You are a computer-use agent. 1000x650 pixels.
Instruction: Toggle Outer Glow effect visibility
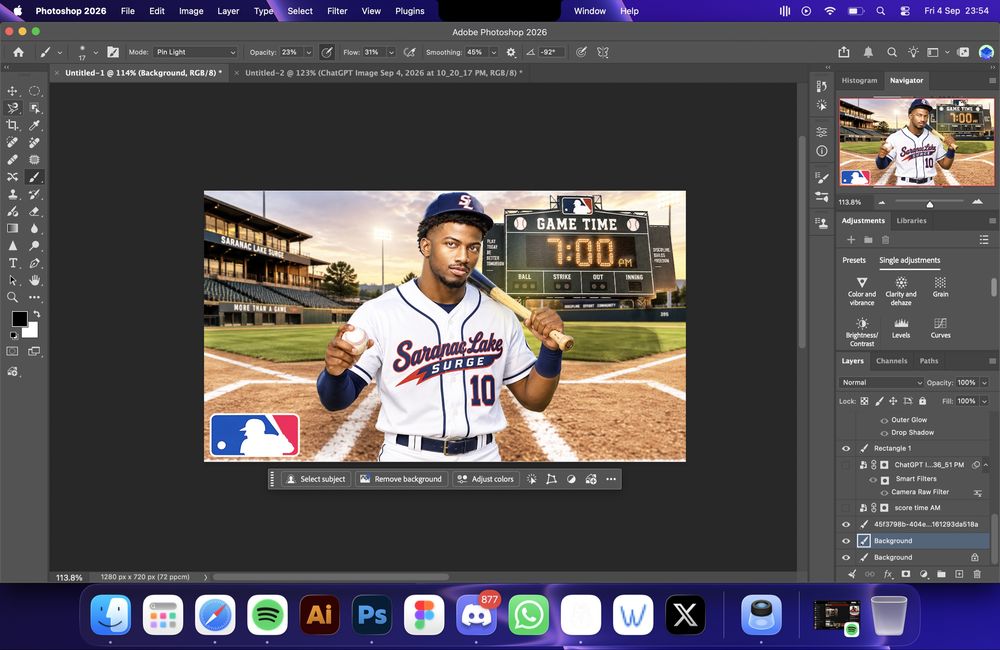coord(884,420)
